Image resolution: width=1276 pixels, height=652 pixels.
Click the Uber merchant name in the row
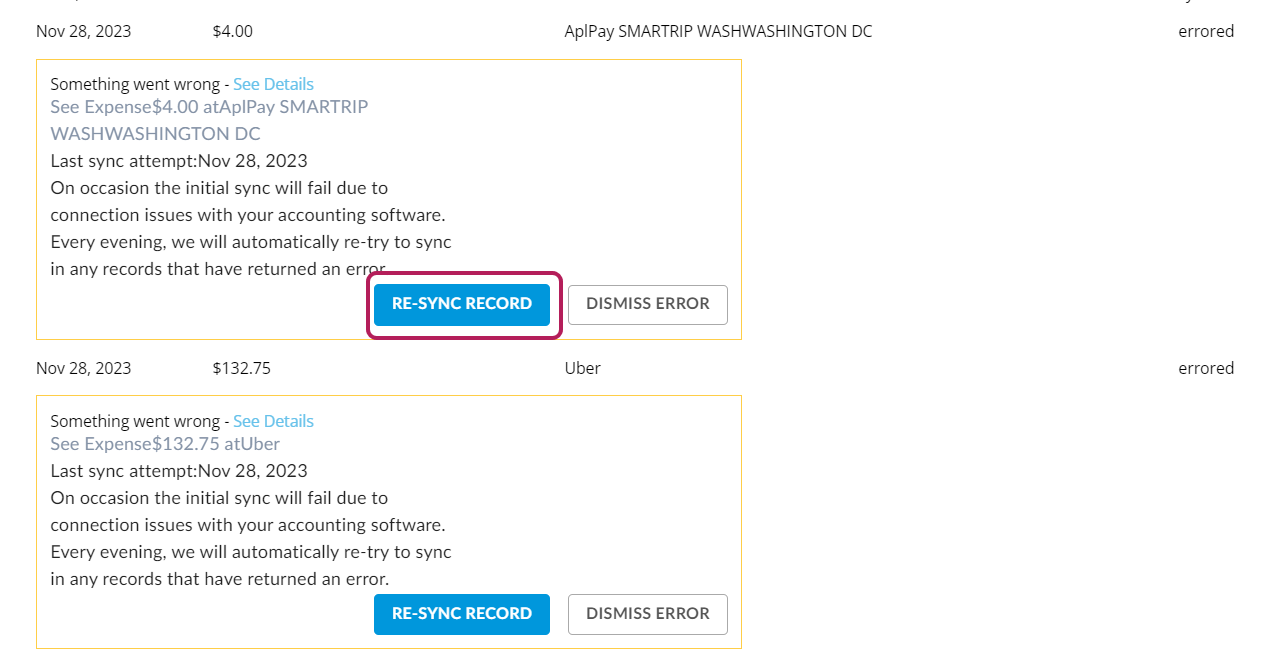582,368
